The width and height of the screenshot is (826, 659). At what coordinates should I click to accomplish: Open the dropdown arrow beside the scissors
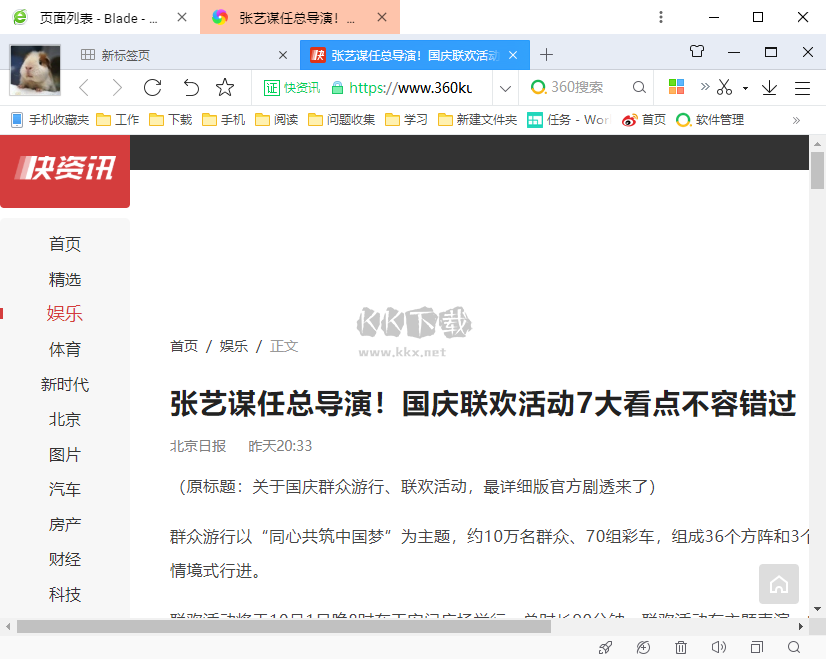pos(745,88)
